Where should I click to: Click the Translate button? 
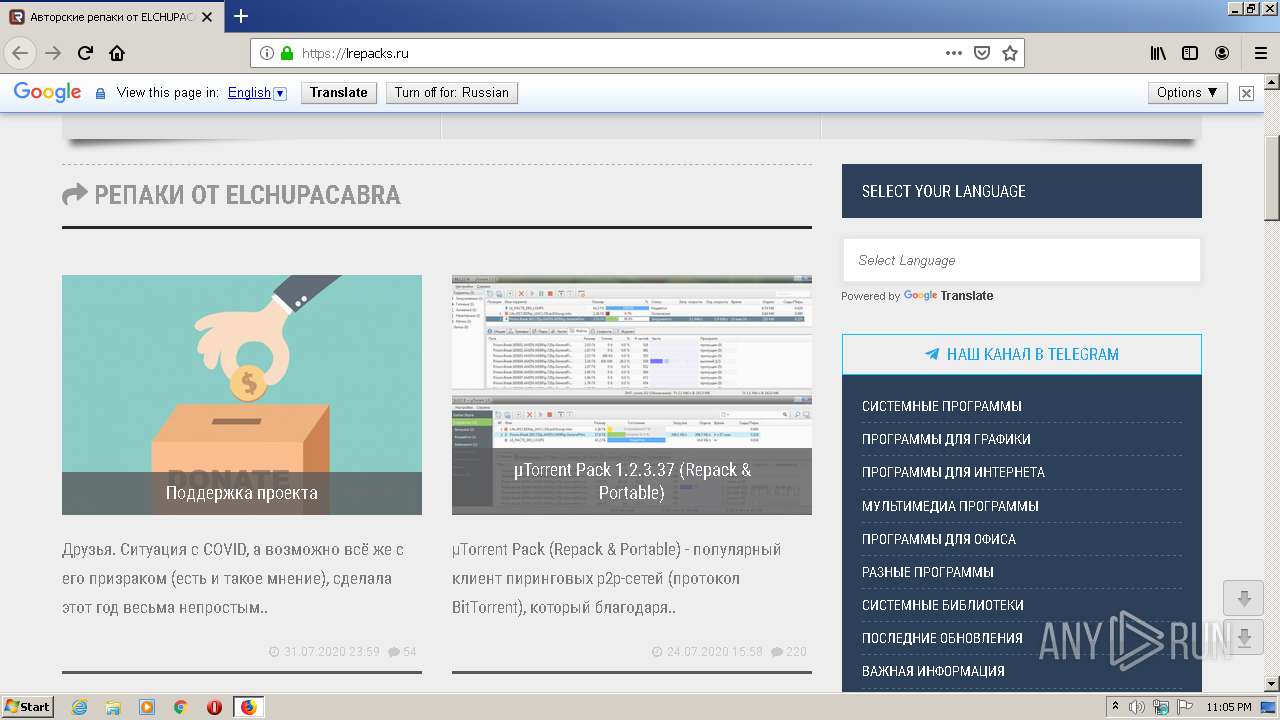pyautogui.click(x=338, y=92)
